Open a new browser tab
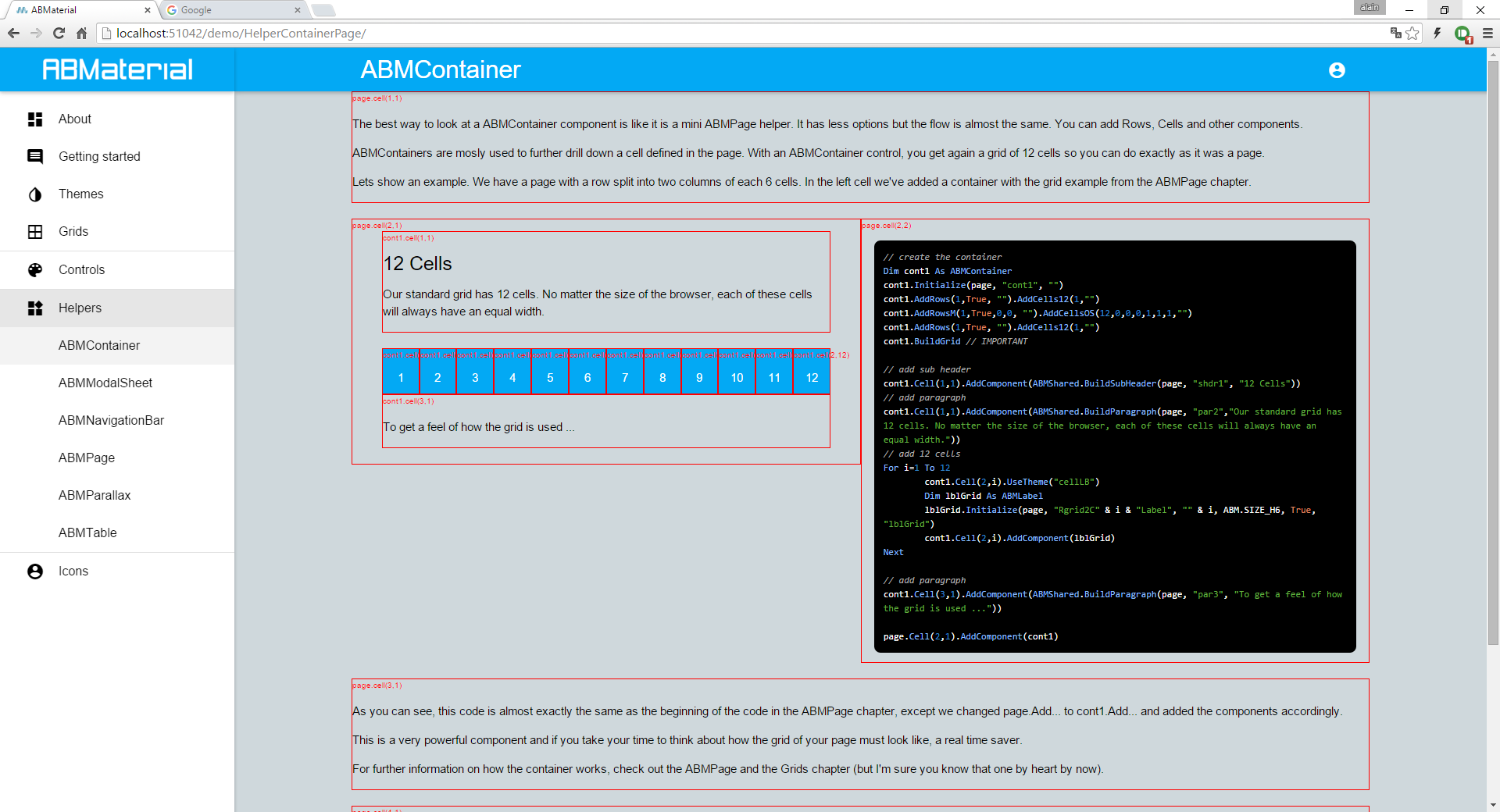This screenshot has width=1500, height=812. click(323, 10)
